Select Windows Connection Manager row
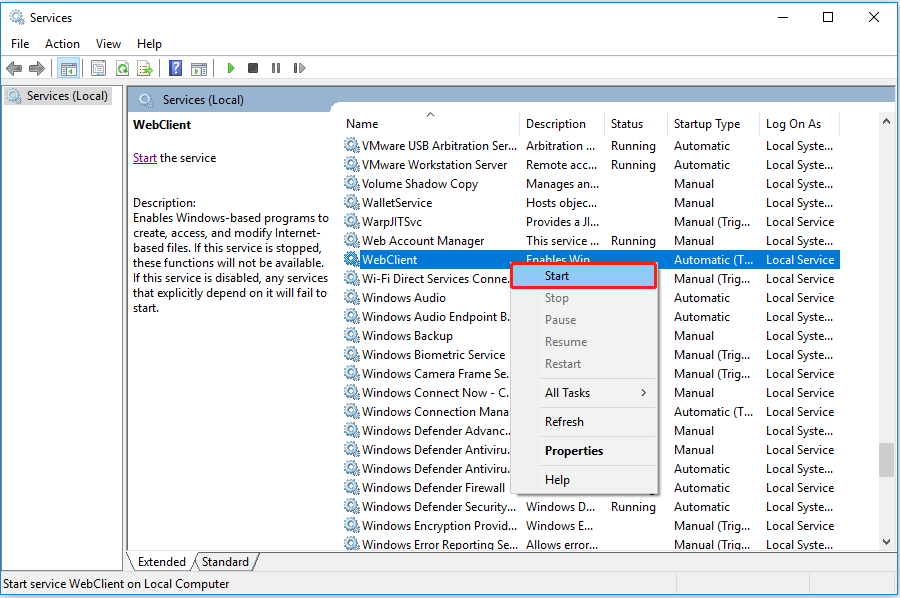 pyautogui.click(x=427, y=411)
